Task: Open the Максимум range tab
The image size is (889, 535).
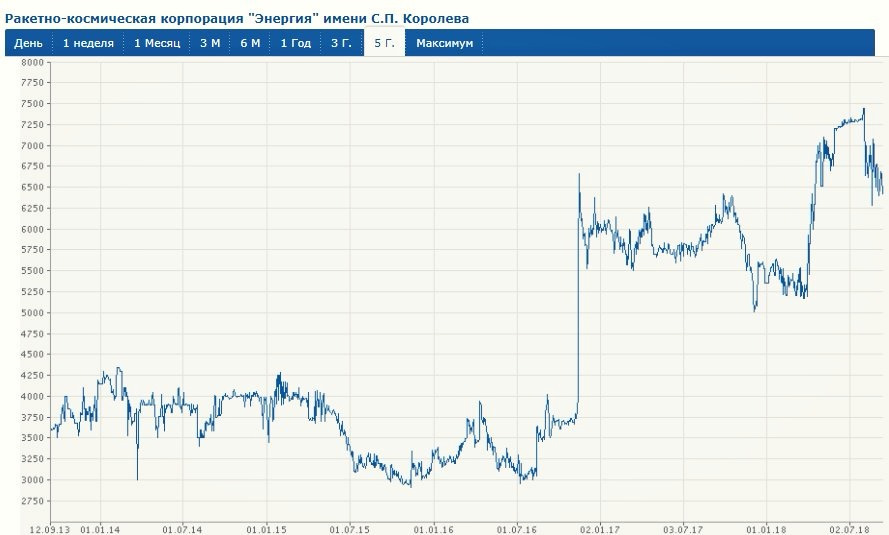Action: click(444, 43)
